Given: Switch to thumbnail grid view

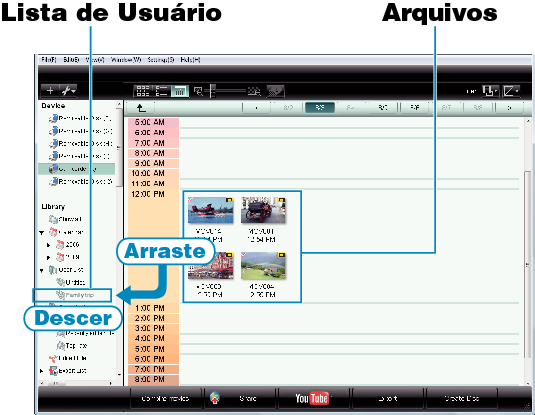Looking at the screenshot, I should pyautogui.click(x=143, y=91).
